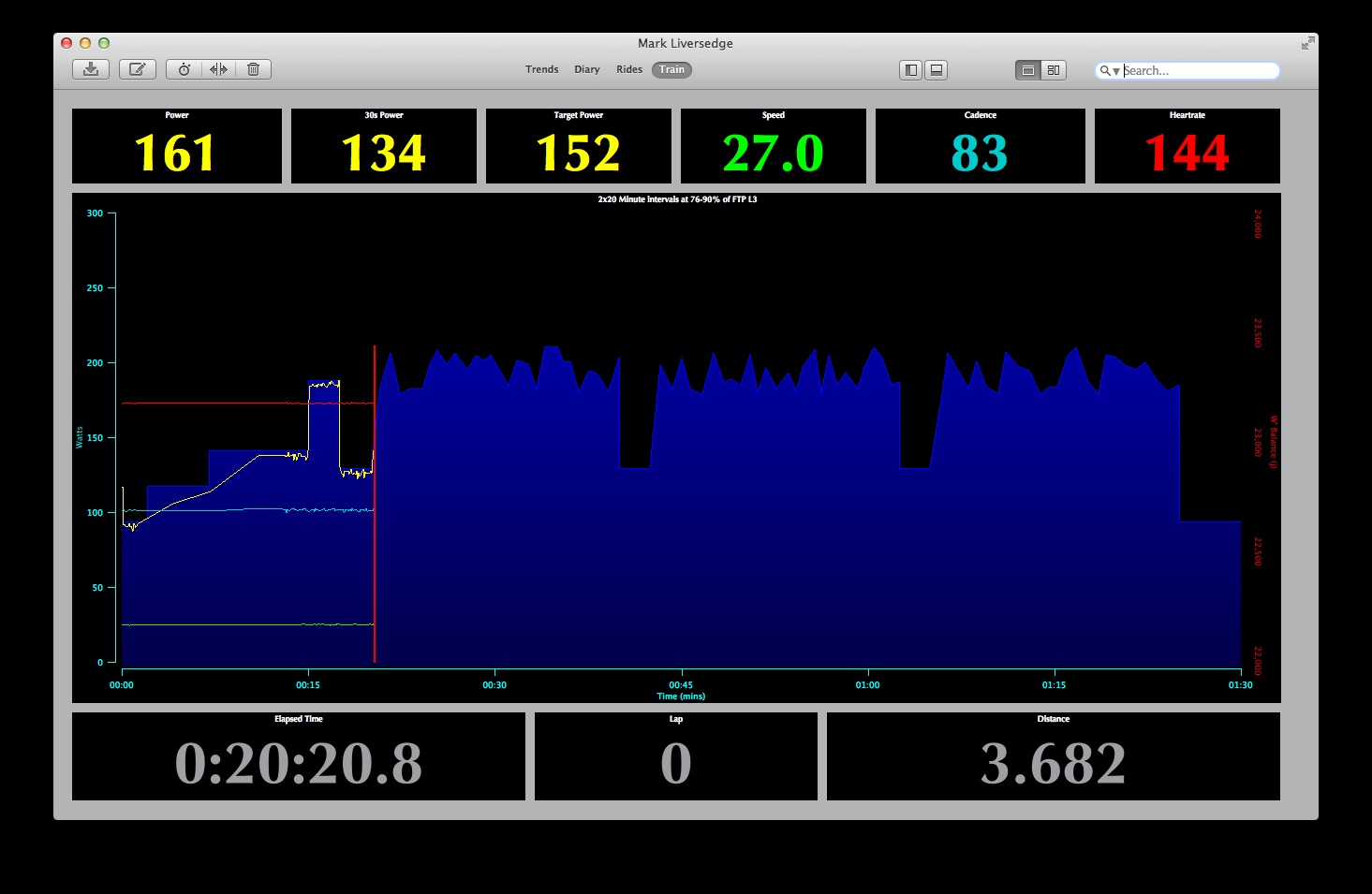Click the 200 watts axis tick label
Screen dimensions: 1372x894
point(95,363)
